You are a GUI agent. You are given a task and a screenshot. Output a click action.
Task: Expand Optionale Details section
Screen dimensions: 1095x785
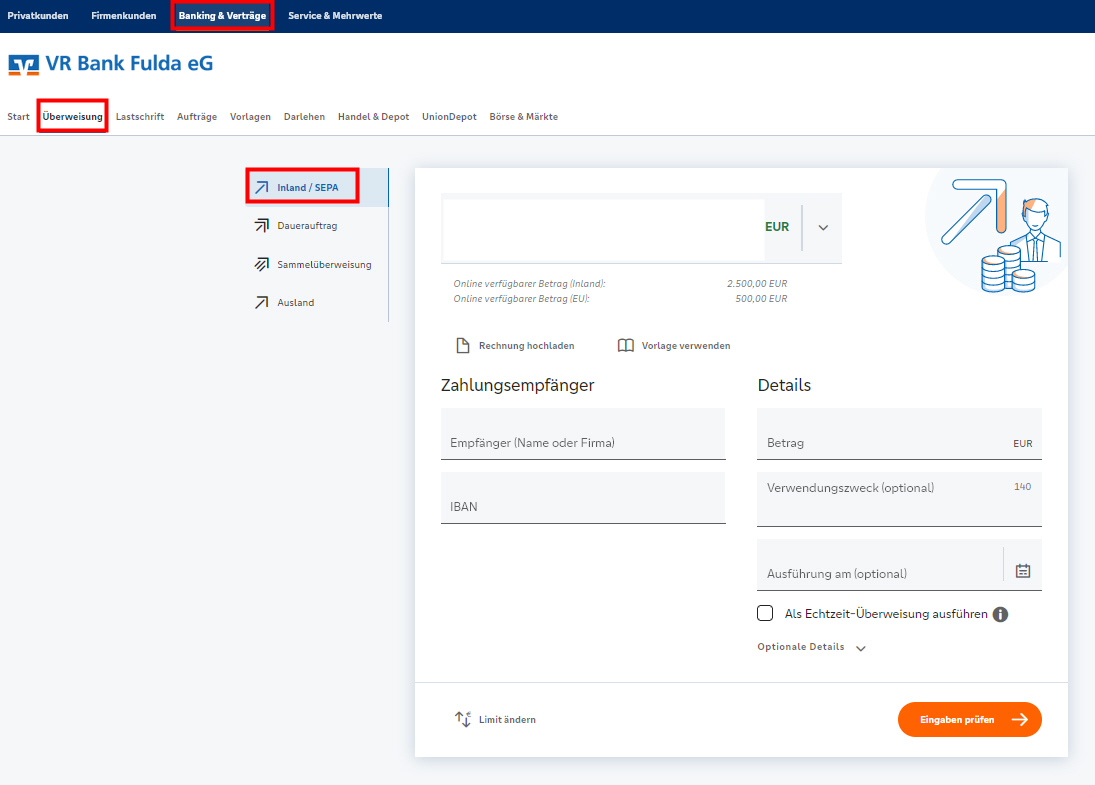coord(811,647)
